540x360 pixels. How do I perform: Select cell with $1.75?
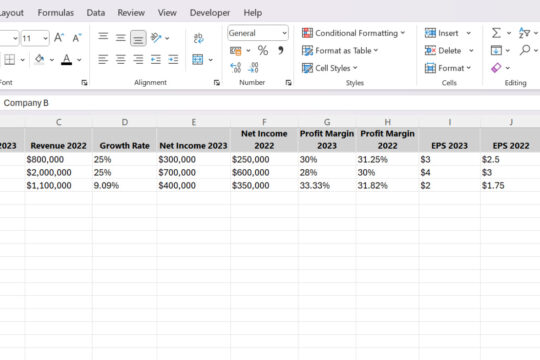(510, 186)
